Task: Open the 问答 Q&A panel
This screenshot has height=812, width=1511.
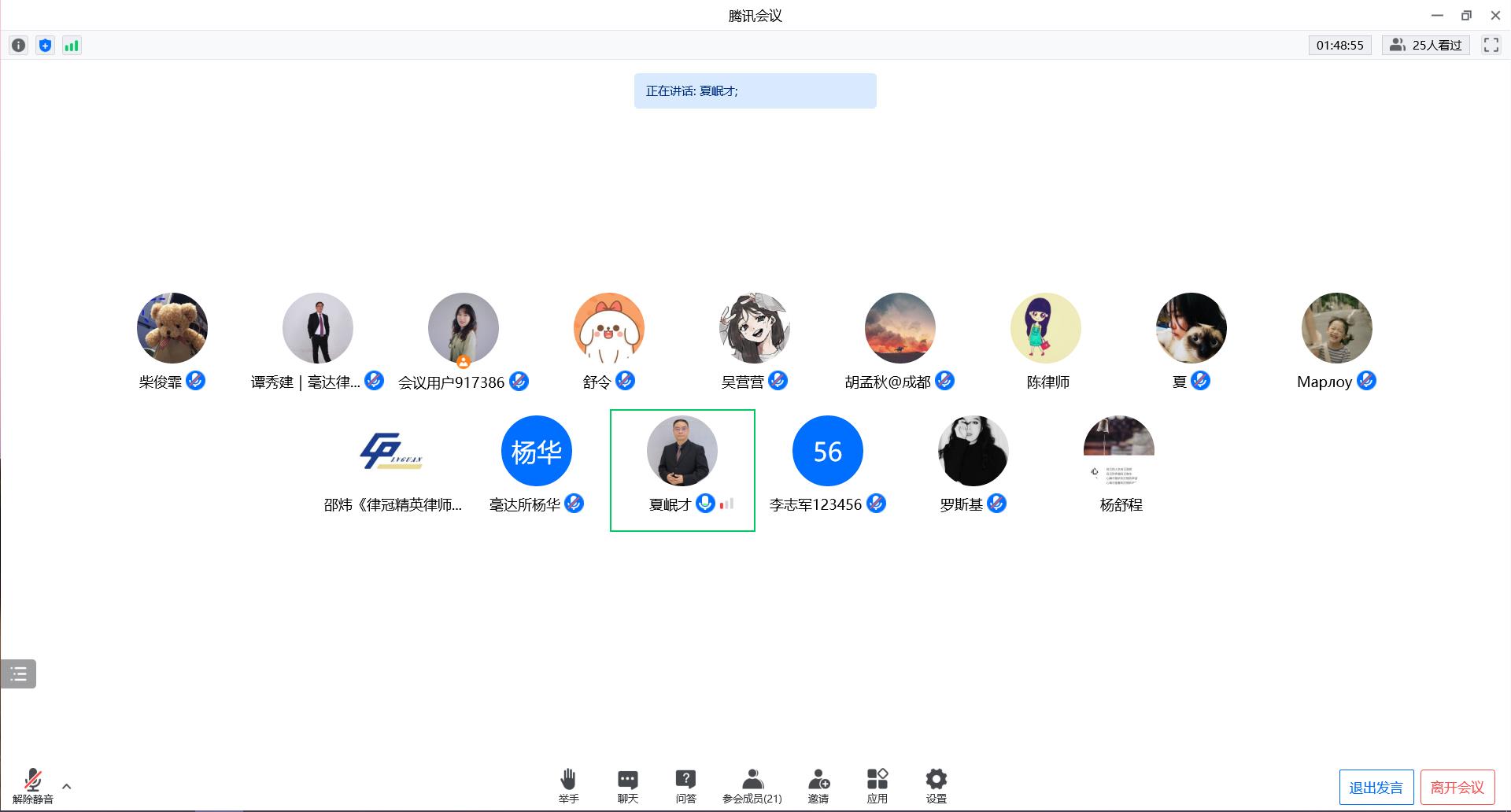Action: (686, 786)
